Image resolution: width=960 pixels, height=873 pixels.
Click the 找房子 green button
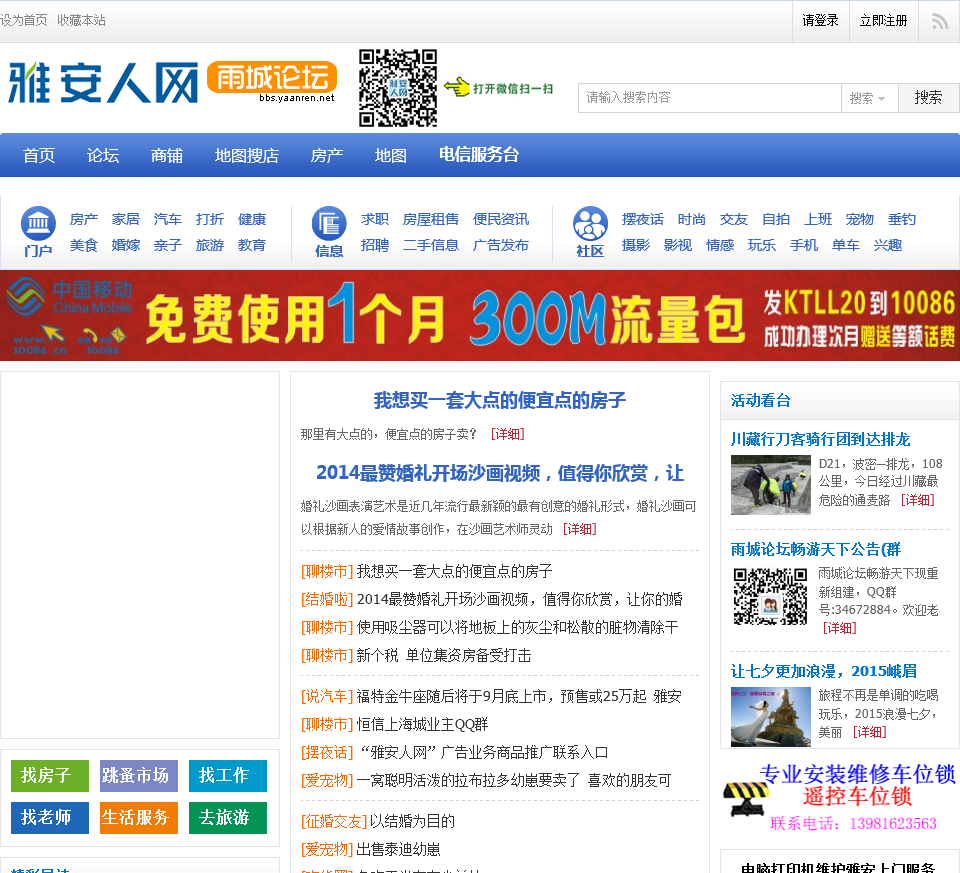click(50, 776)
